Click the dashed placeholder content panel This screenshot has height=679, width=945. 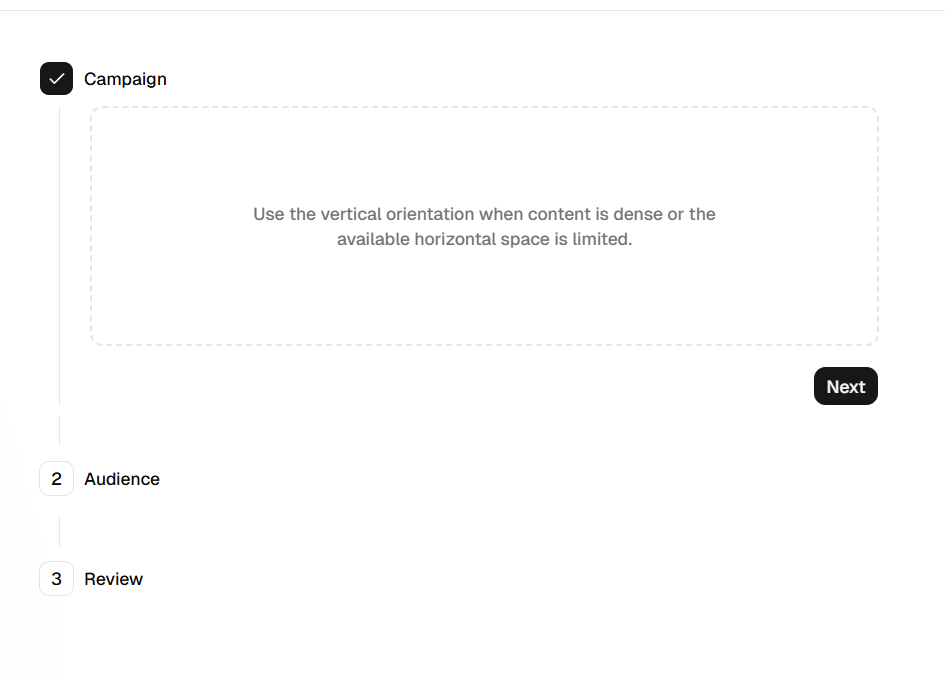point(485,226)
